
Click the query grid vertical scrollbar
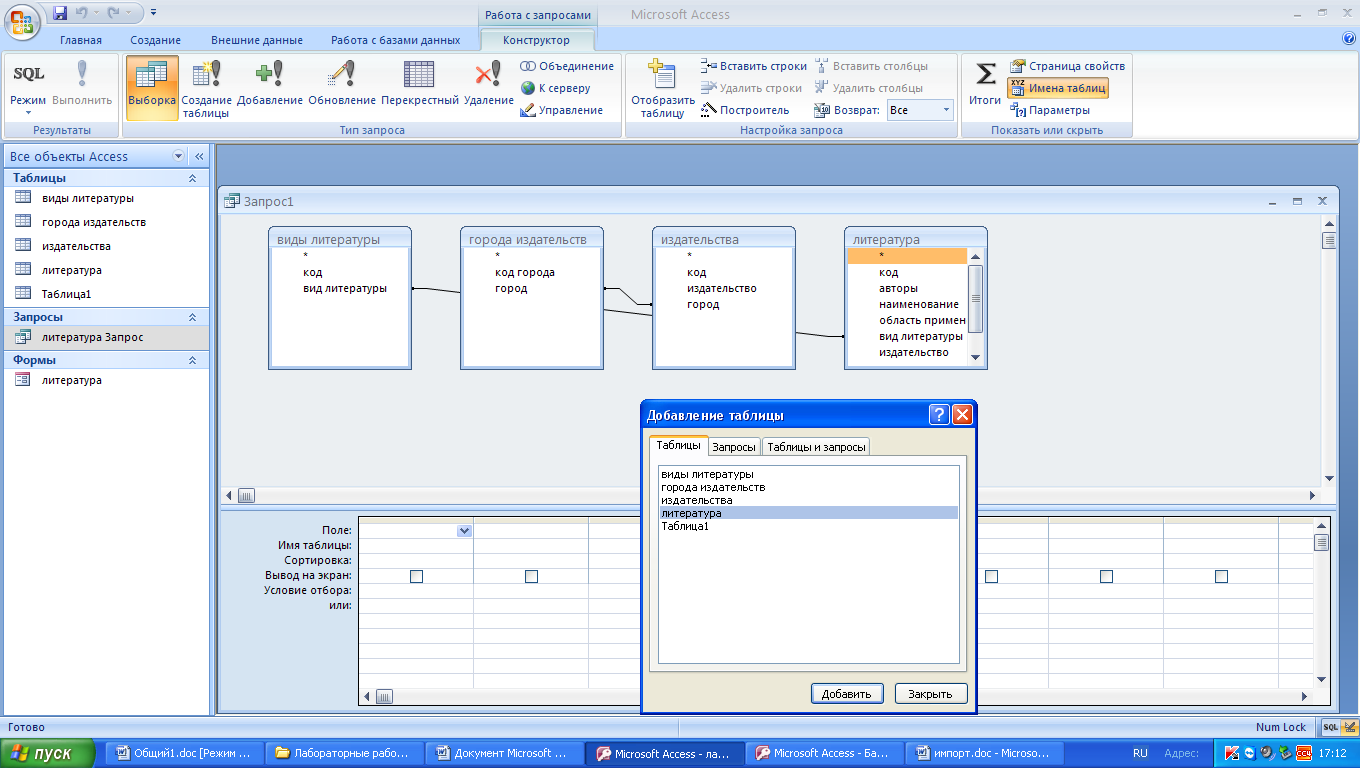point(1321,600)
